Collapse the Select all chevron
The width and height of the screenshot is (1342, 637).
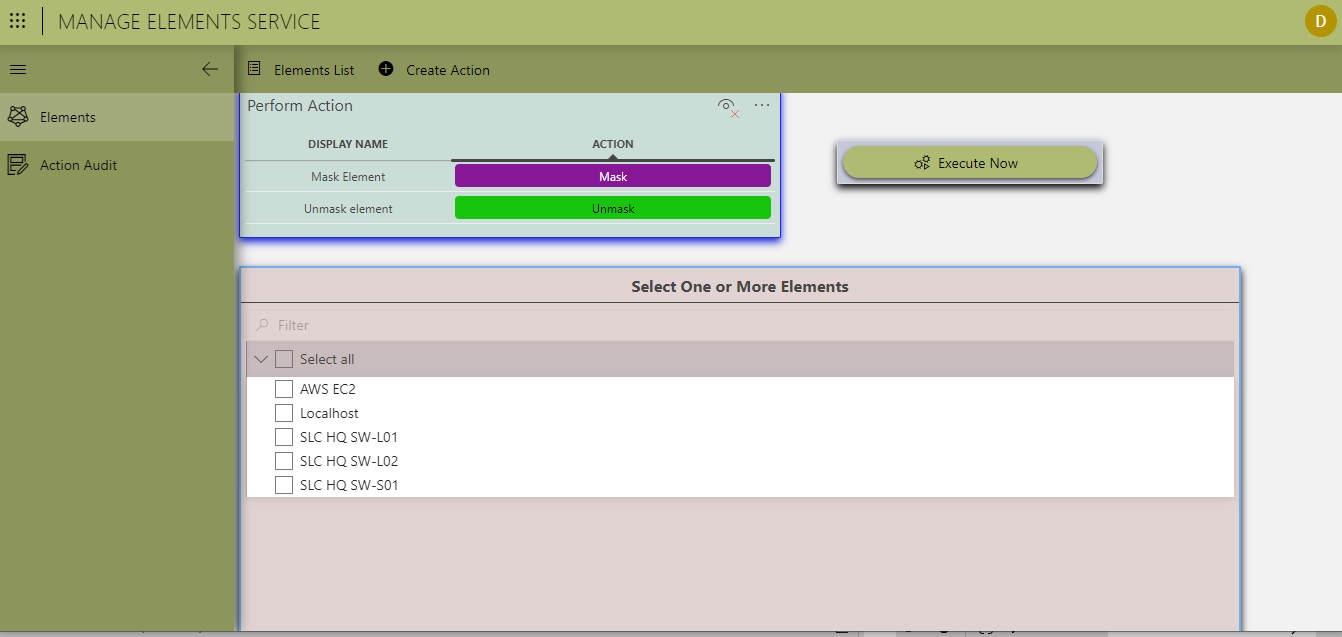(x=261, y=359)
